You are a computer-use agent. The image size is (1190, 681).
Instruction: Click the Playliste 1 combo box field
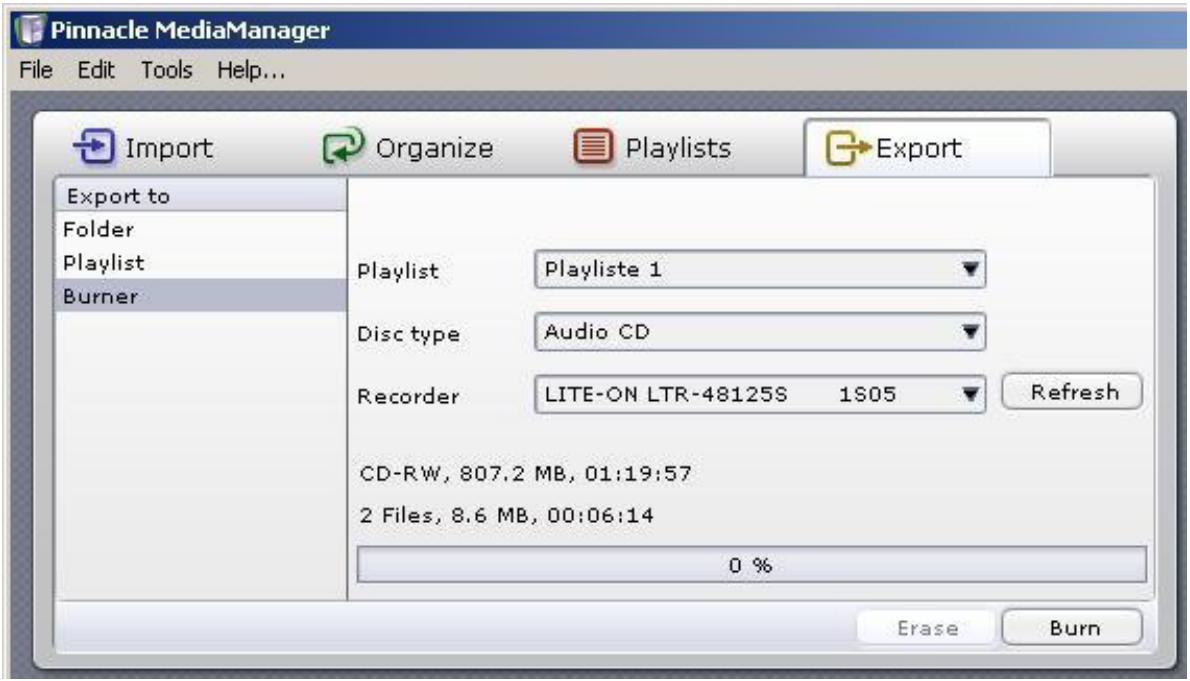click(x=760, y=270)
